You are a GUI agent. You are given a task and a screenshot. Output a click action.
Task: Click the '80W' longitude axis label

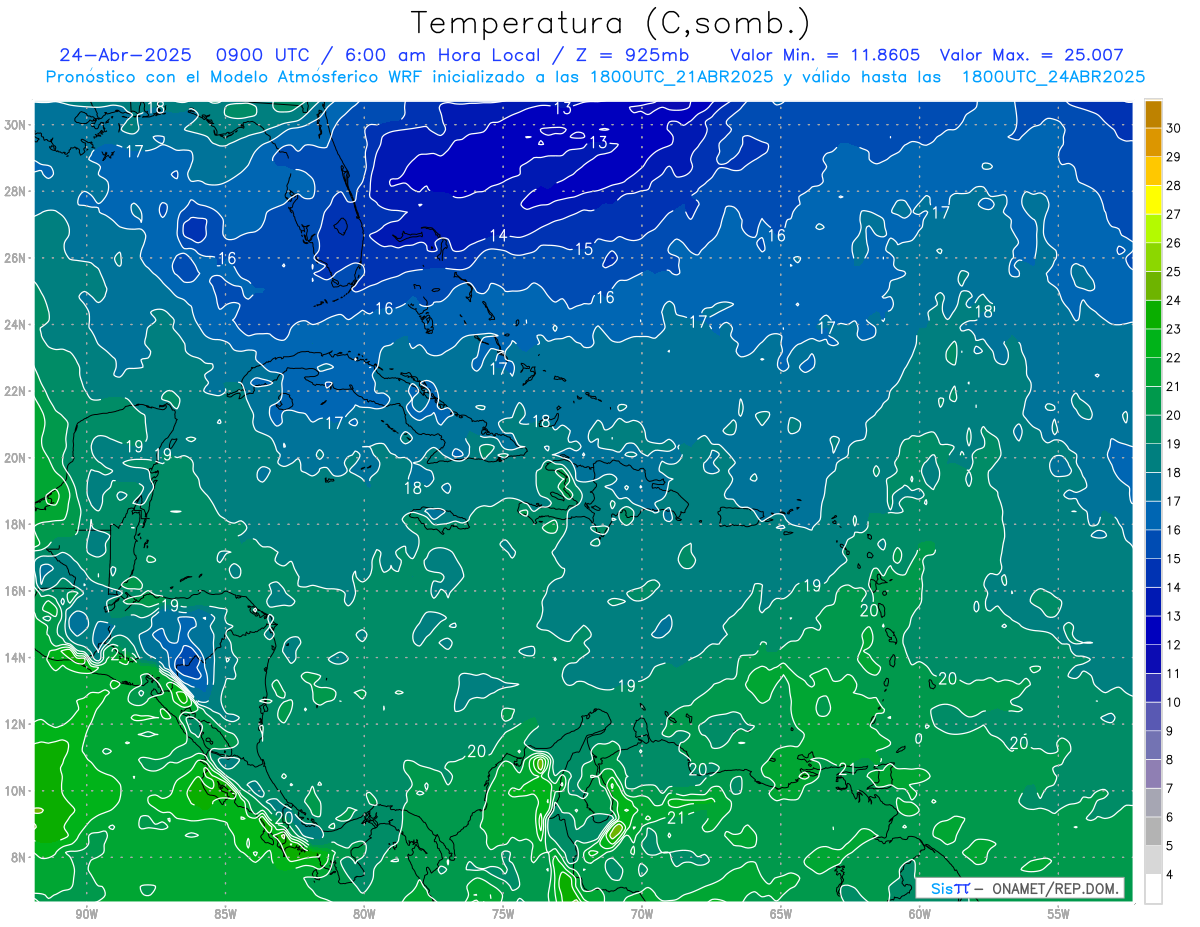(x=364, y=914)
